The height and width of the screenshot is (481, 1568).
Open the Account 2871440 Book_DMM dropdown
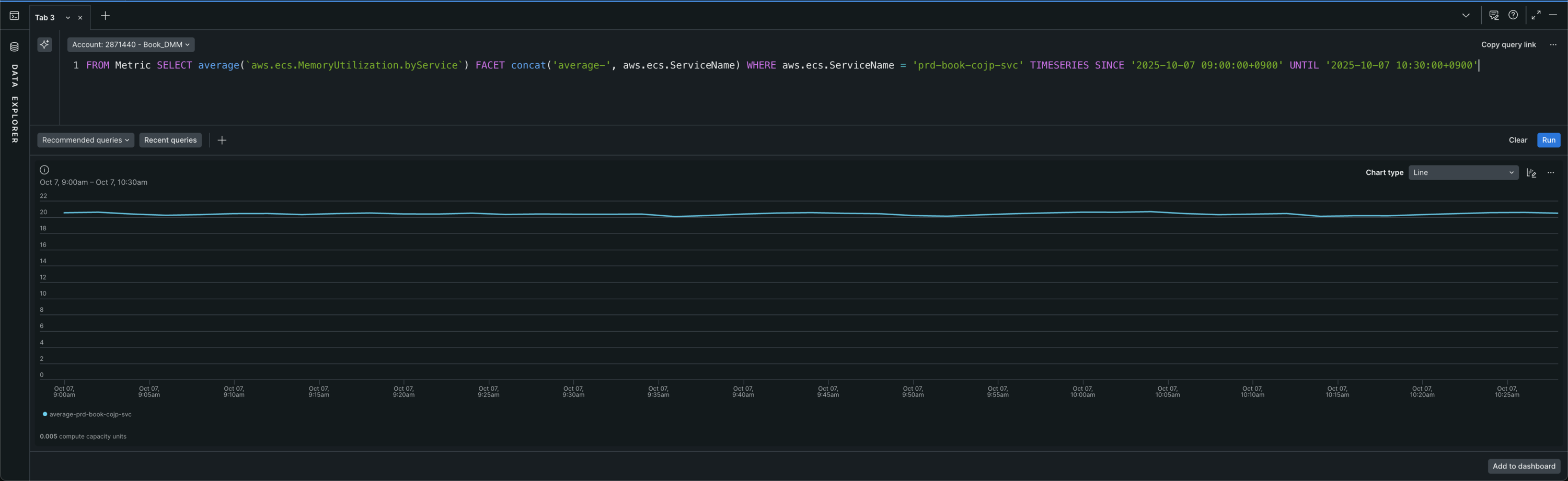click(x=131, y=44)
